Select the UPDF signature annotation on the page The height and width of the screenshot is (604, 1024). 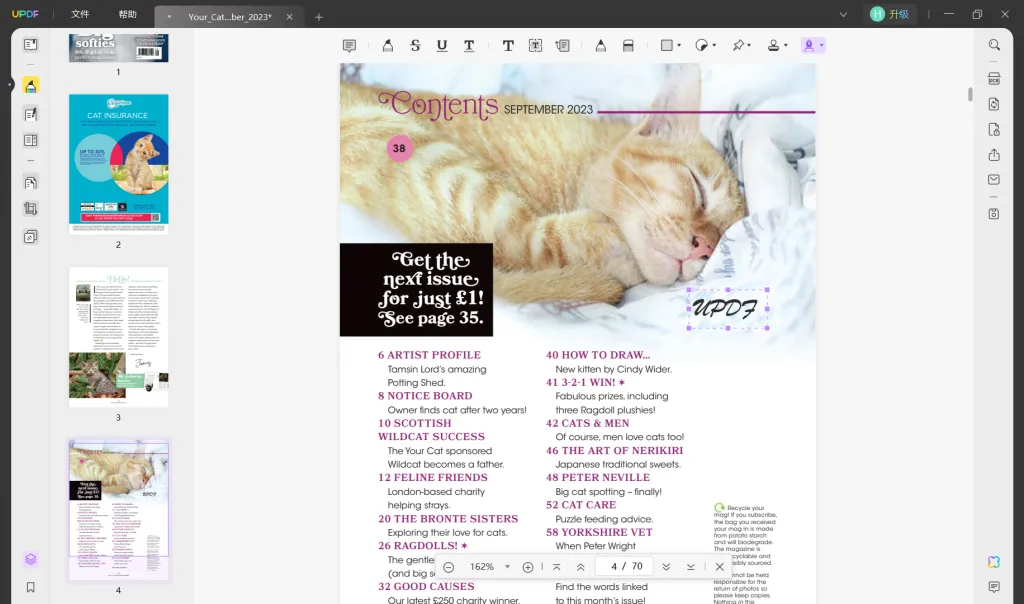click(x=728, y=308)
